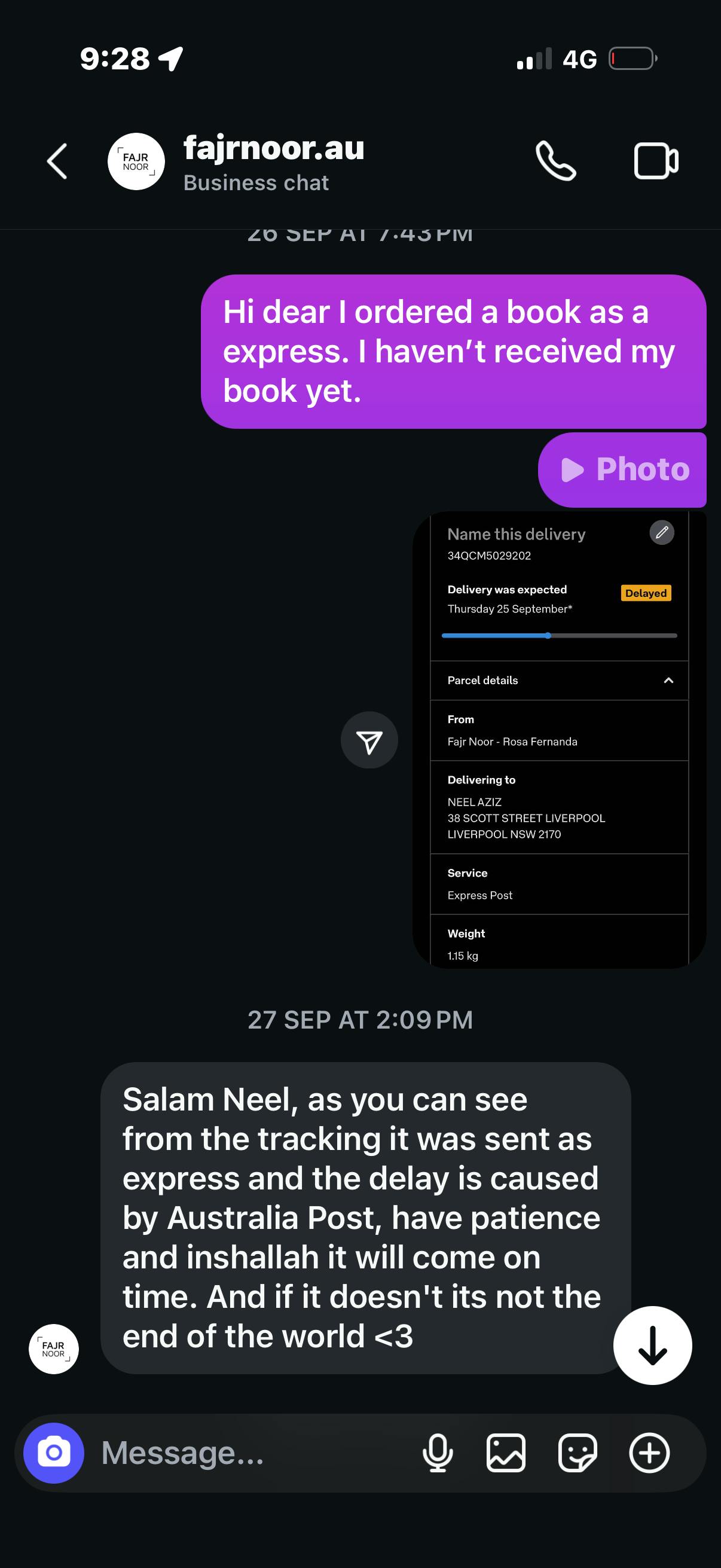The width and height of the screenshot is (721, 1568).
Task: Tap the Fajr Noor avatar beside reply
Action: [x=54, y=1349]
